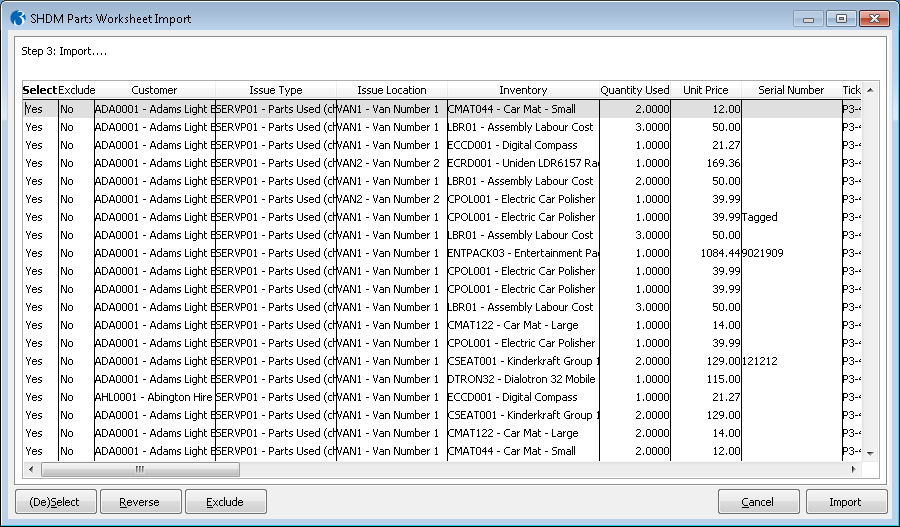Click the Quantity Used column header
The width and height of the screenshot is (900, 527).
coord(635,90)
